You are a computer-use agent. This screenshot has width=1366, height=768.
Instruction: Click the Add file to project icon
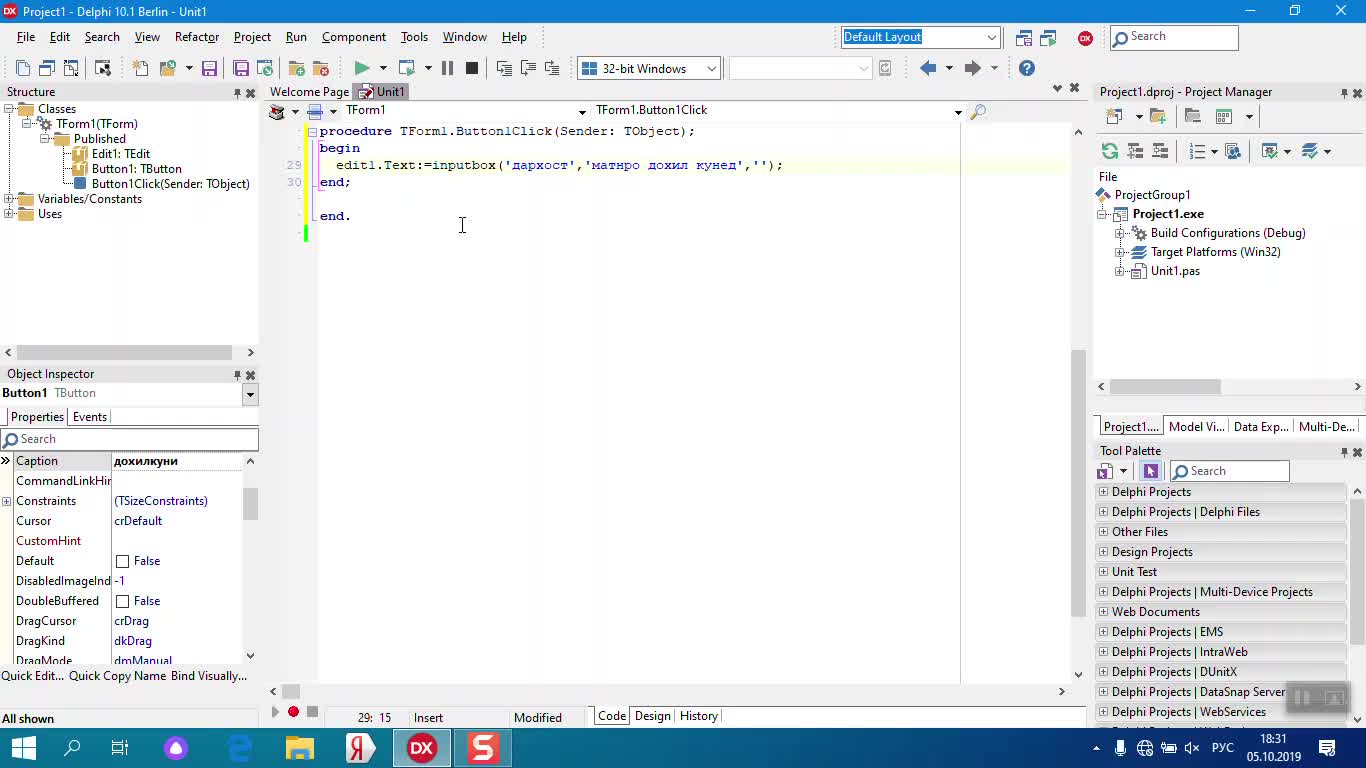296,68
